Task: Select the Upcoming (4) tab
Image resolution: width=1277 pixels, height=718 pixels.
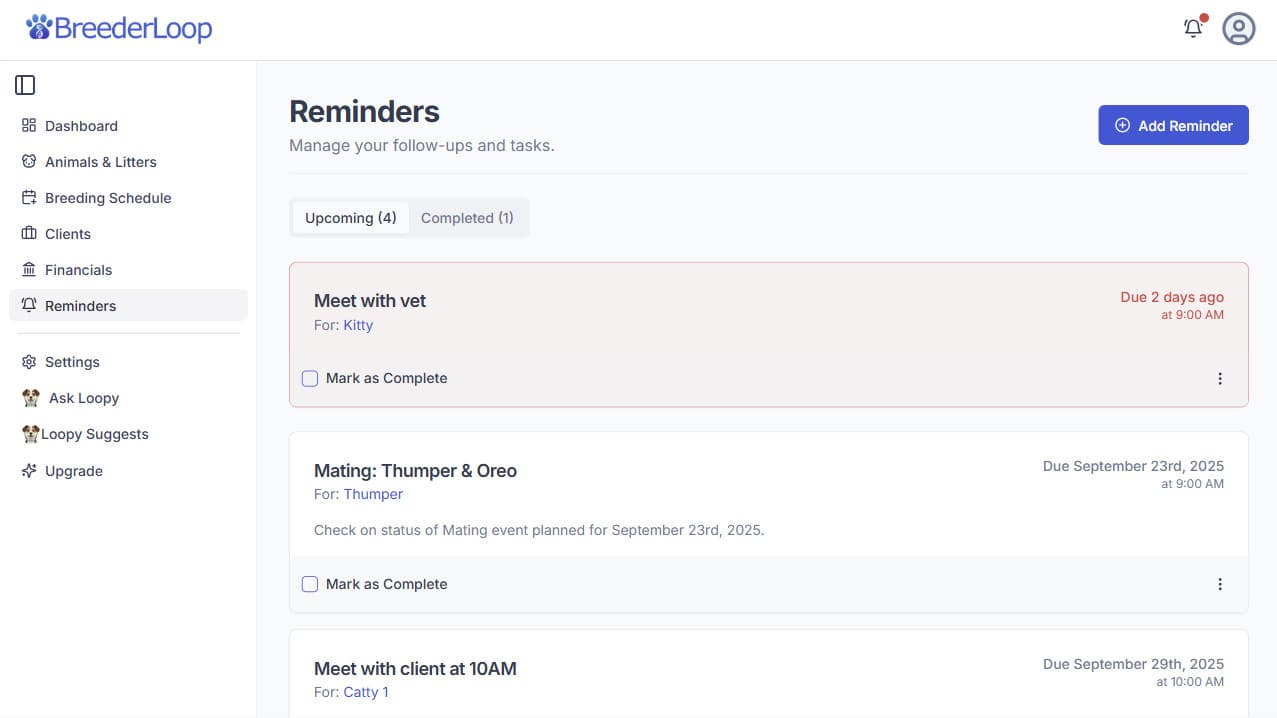Action: coord(349,217)
